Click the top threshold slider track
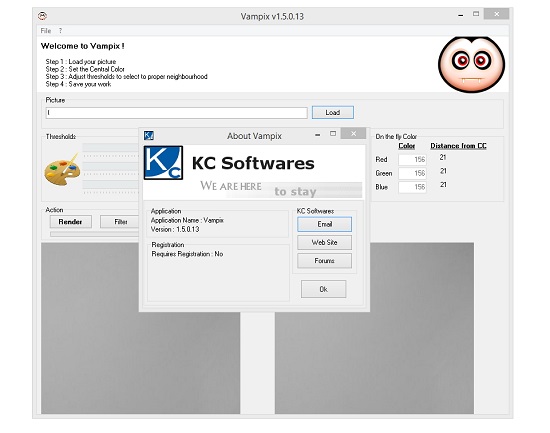The height and width of the screenshot is (433, 550). tap(111, 147)
